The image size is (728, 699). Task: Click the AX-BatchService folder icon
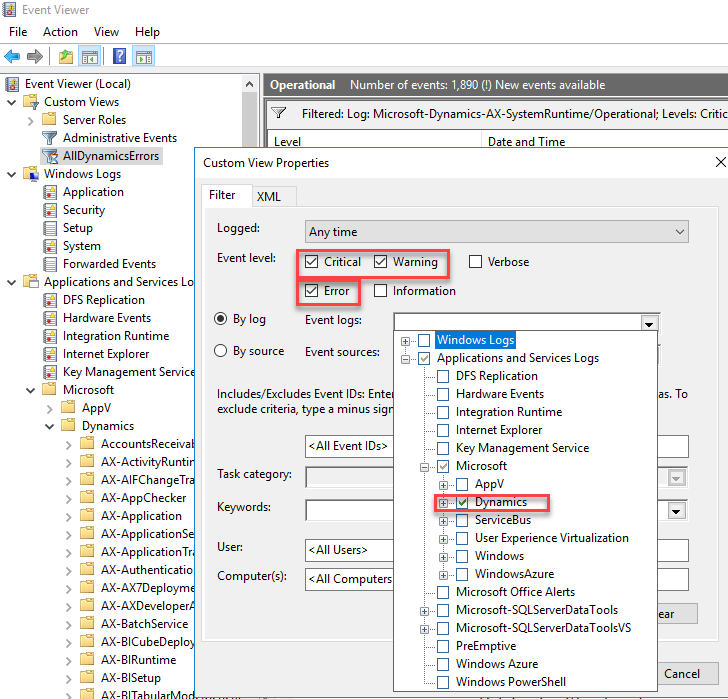click(x=87, y=623)
